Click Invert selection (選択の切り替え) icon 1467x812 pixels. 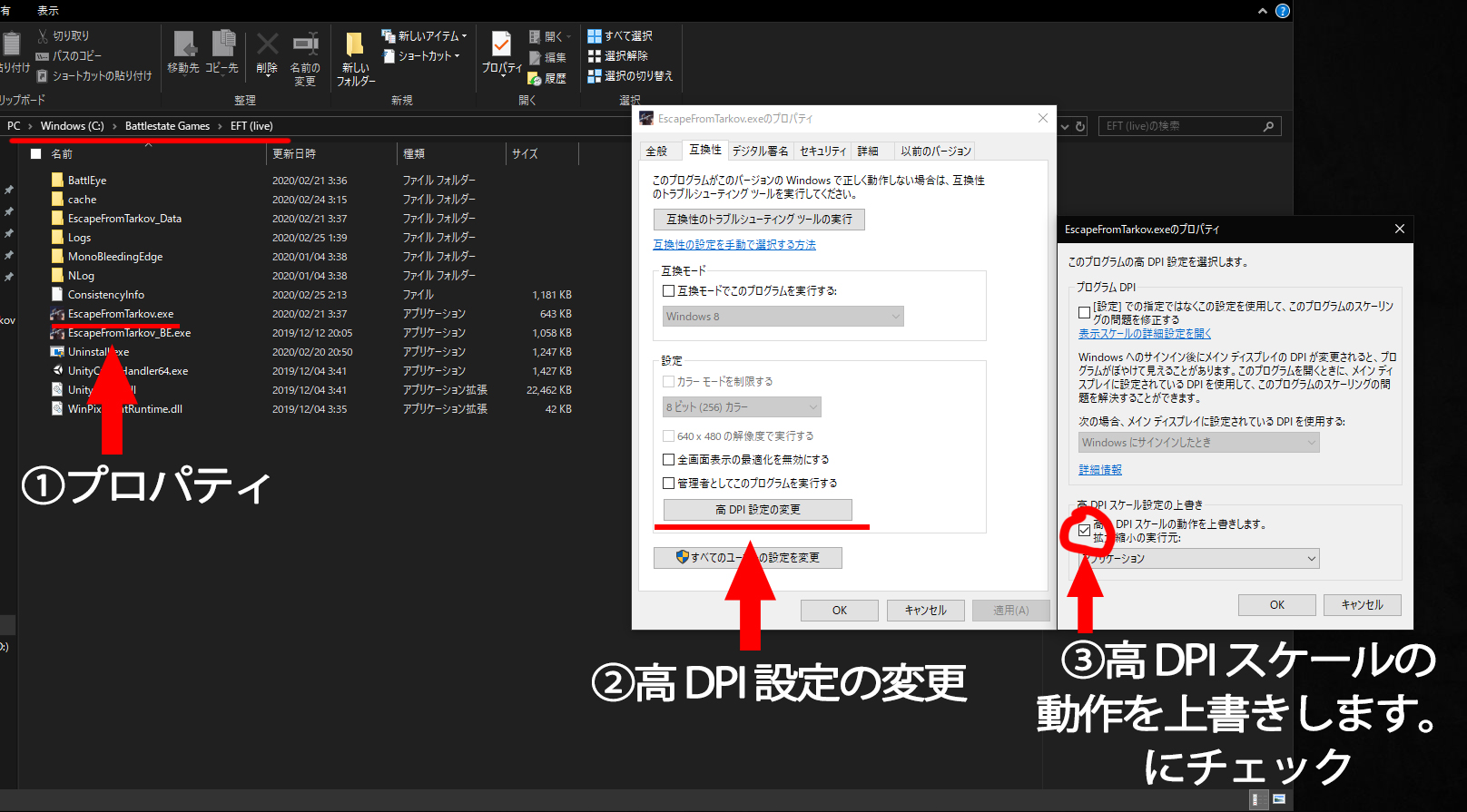click(x=595, y=76)
